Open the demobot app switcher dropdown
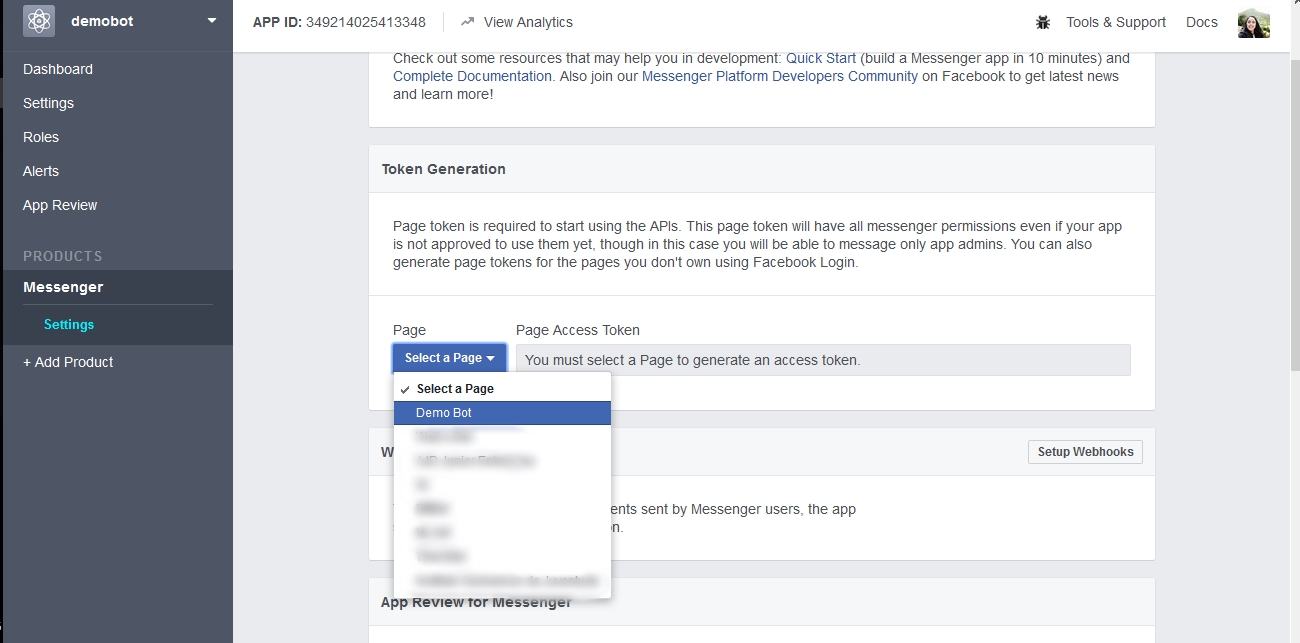The image size is (1300, 643). (x=211, y=21)
